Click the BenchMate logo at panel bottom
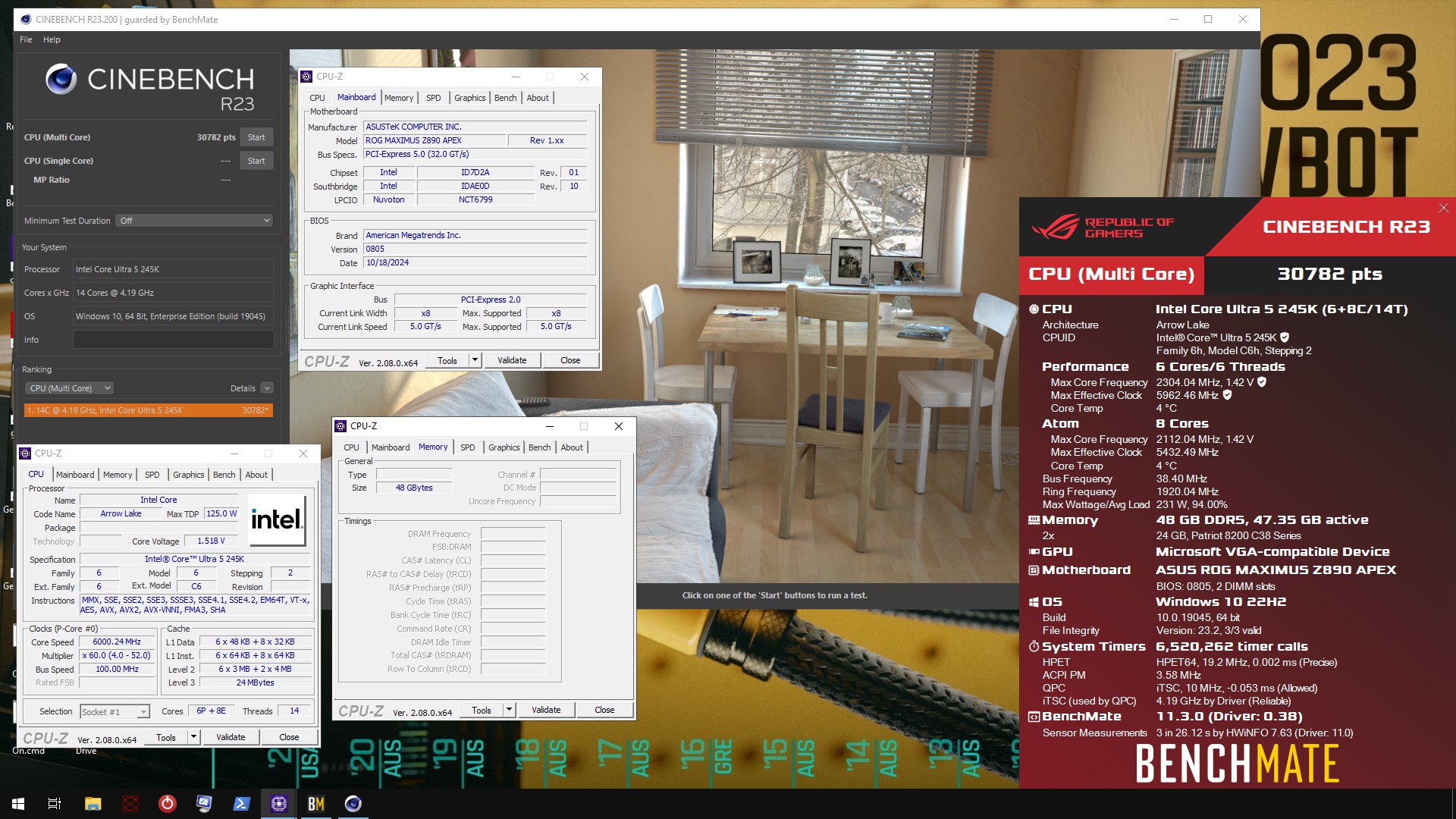1456x819 pixels. click(x=1237, y=764)
